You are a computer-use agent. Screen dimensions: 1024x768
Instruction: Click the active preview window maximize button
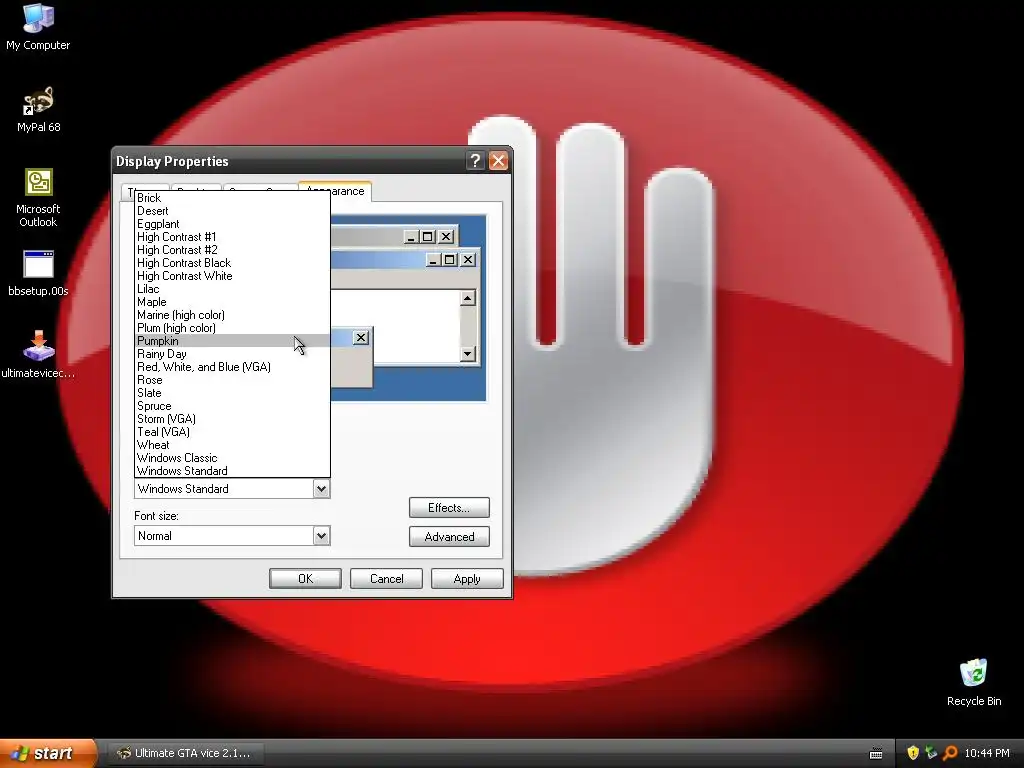click(450, 260)
